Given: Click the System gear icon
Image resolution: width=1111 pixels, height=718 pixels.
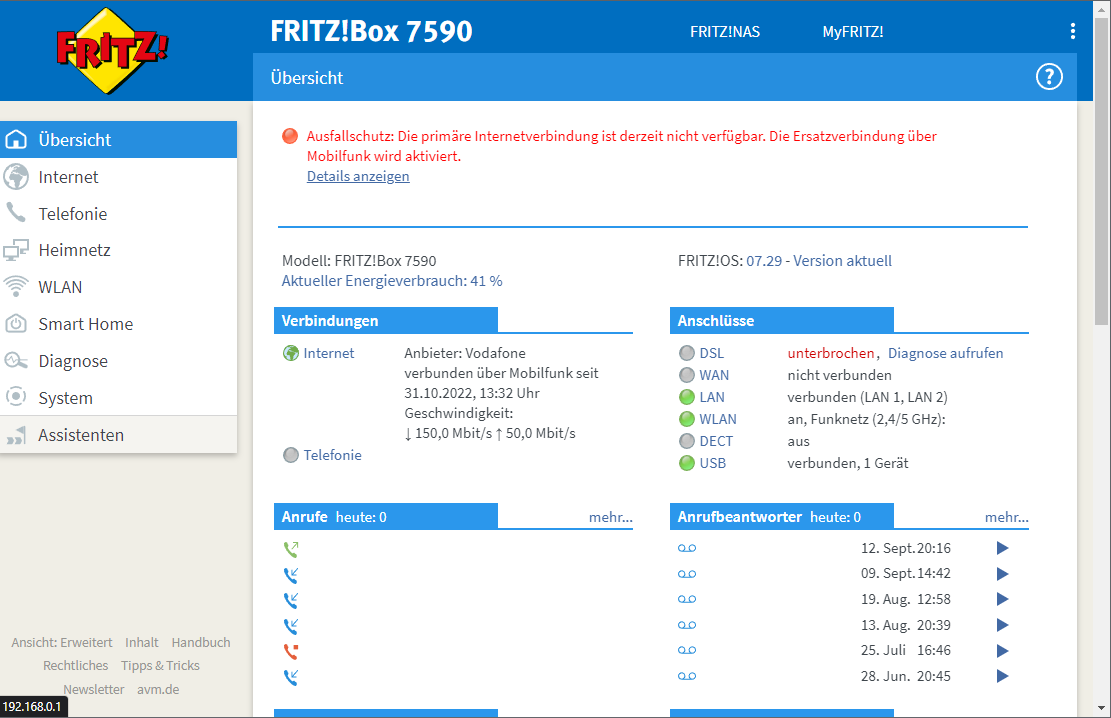Looking at the screenshot, I should coord(16,397).
